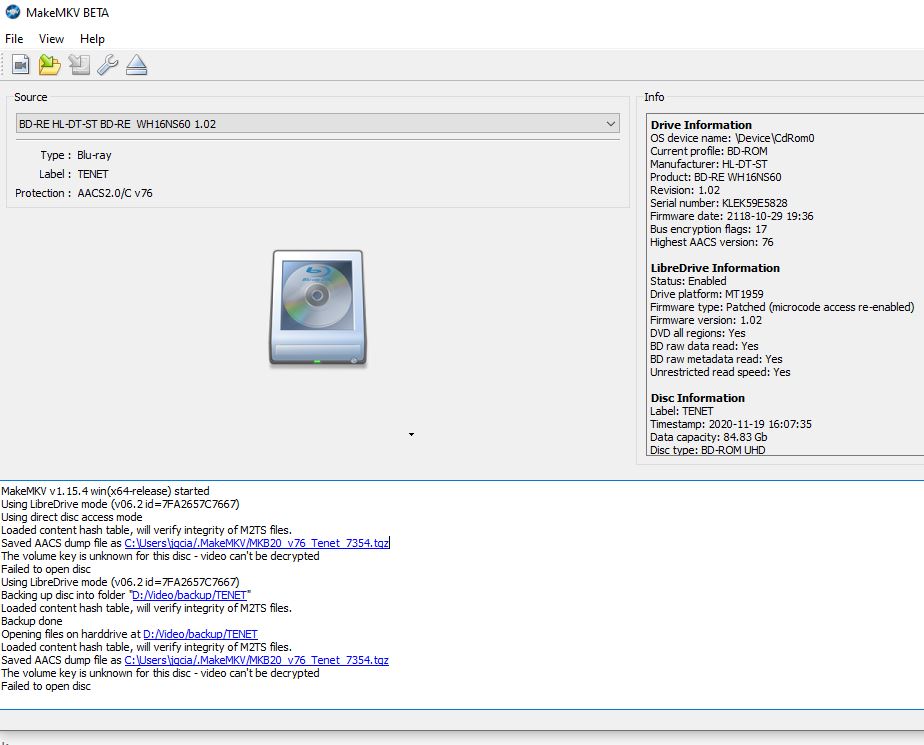Click the small arrow below the drive icon

coord(411,434)
